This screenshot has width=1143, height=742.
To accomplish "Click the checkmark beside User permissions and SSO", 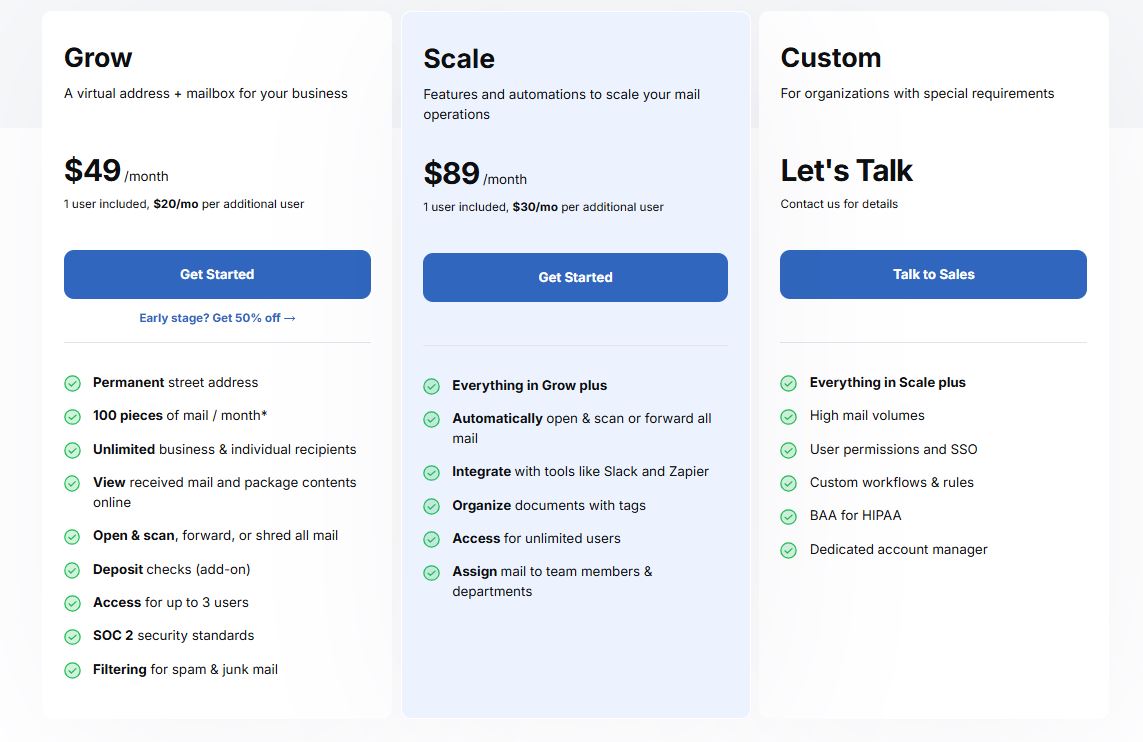I will (x=789, y=450).
